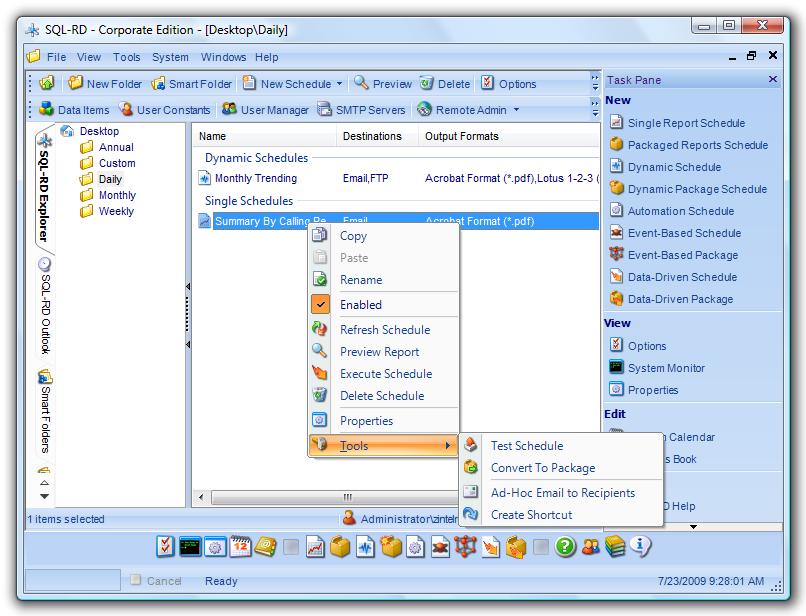Click the Smart Folder toolbar button

[x=192, y=83]
